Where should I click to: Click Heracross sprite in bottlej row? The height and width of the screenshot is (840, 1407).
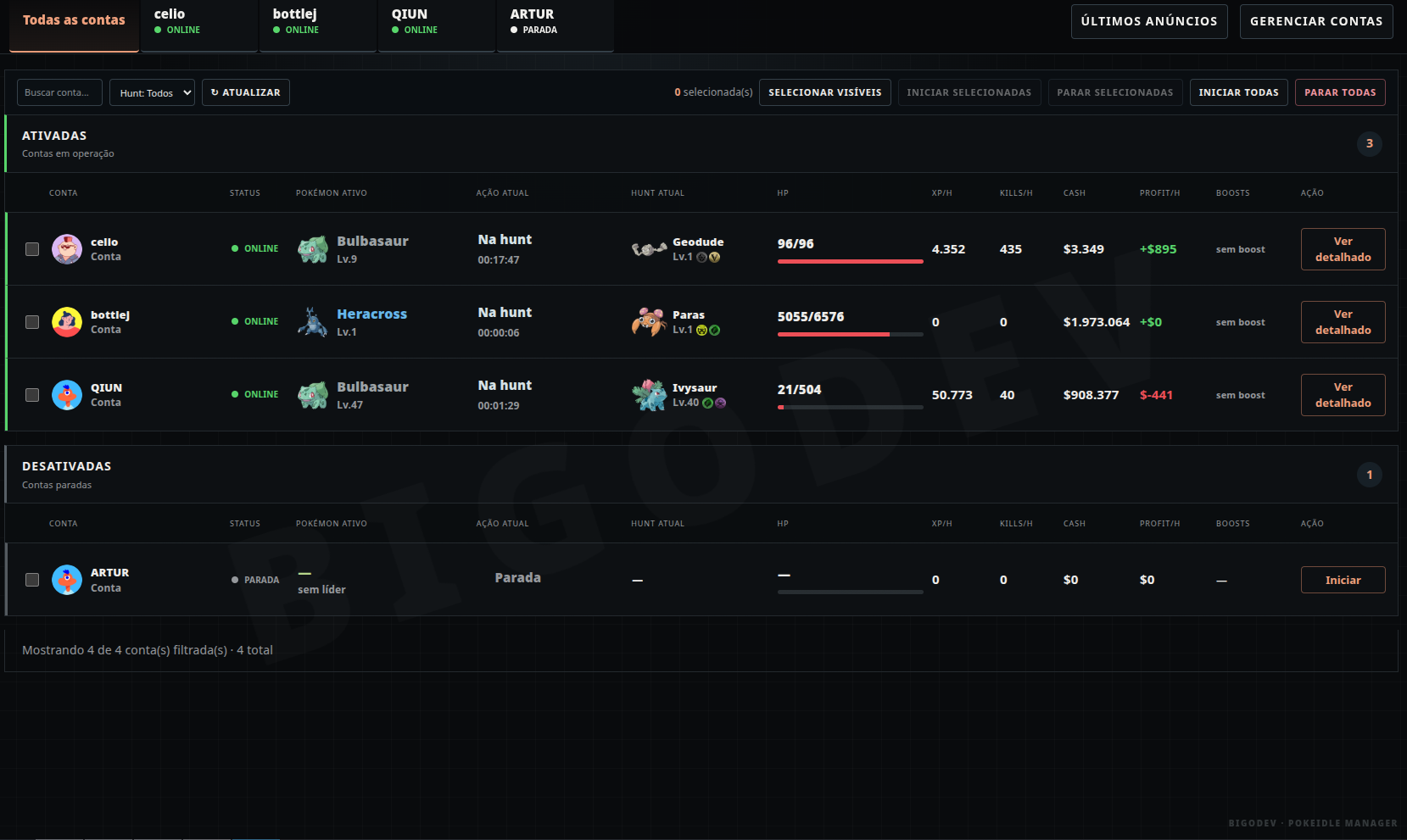(313, 322)
